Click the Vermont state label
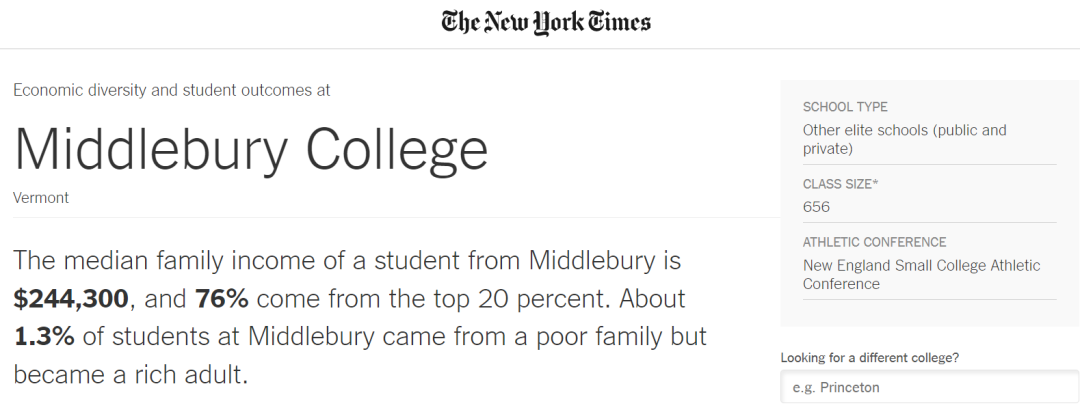The height and width of the screenshot is (410, 1080). pyautogui.click(x=41, y=198)
